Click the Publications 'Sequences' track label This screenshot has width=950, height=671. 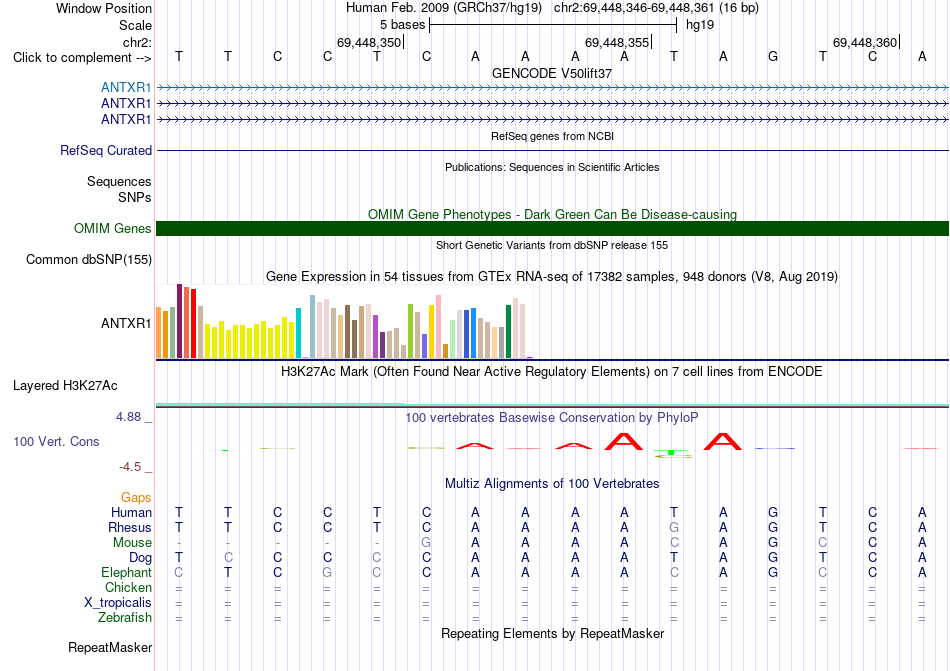(119, 182)
